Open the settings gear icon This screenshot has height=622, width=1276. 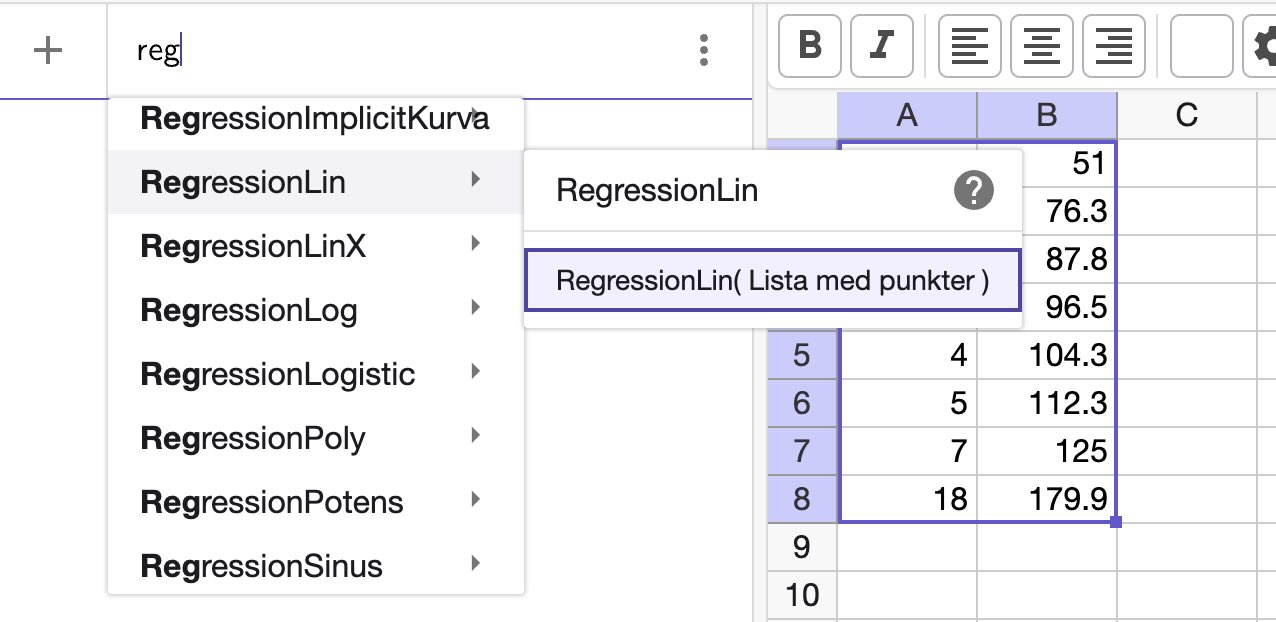pyautogui.click(x=1265, y=46)
